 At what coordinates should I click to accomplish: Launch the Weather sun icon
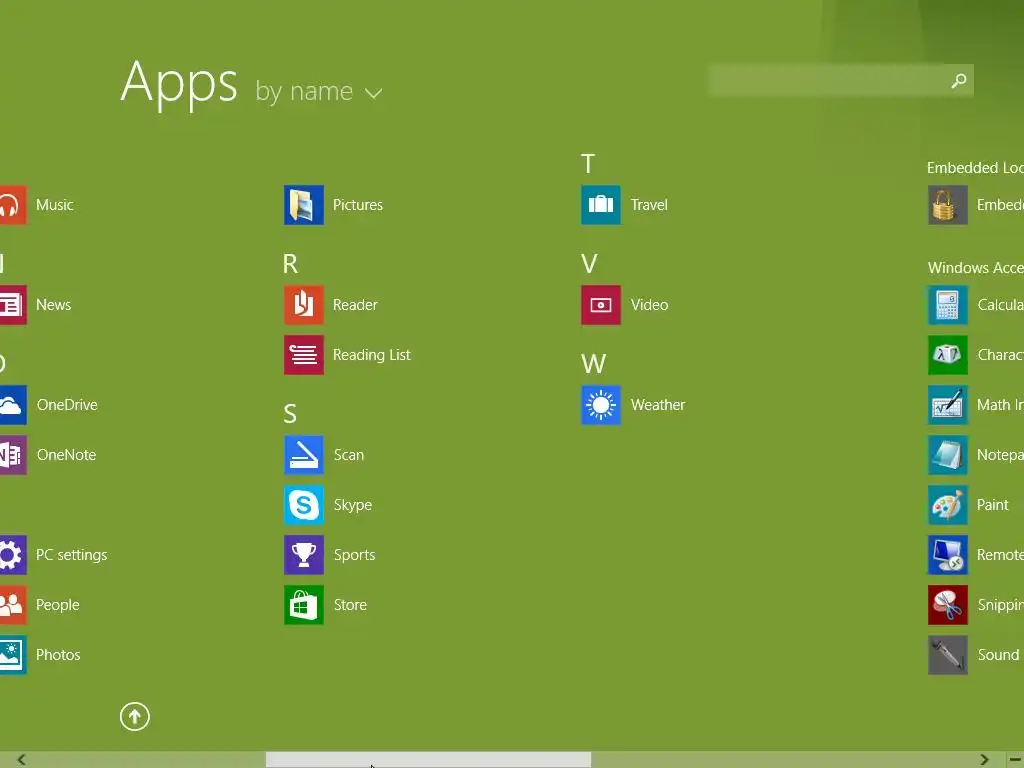[601, 405]
